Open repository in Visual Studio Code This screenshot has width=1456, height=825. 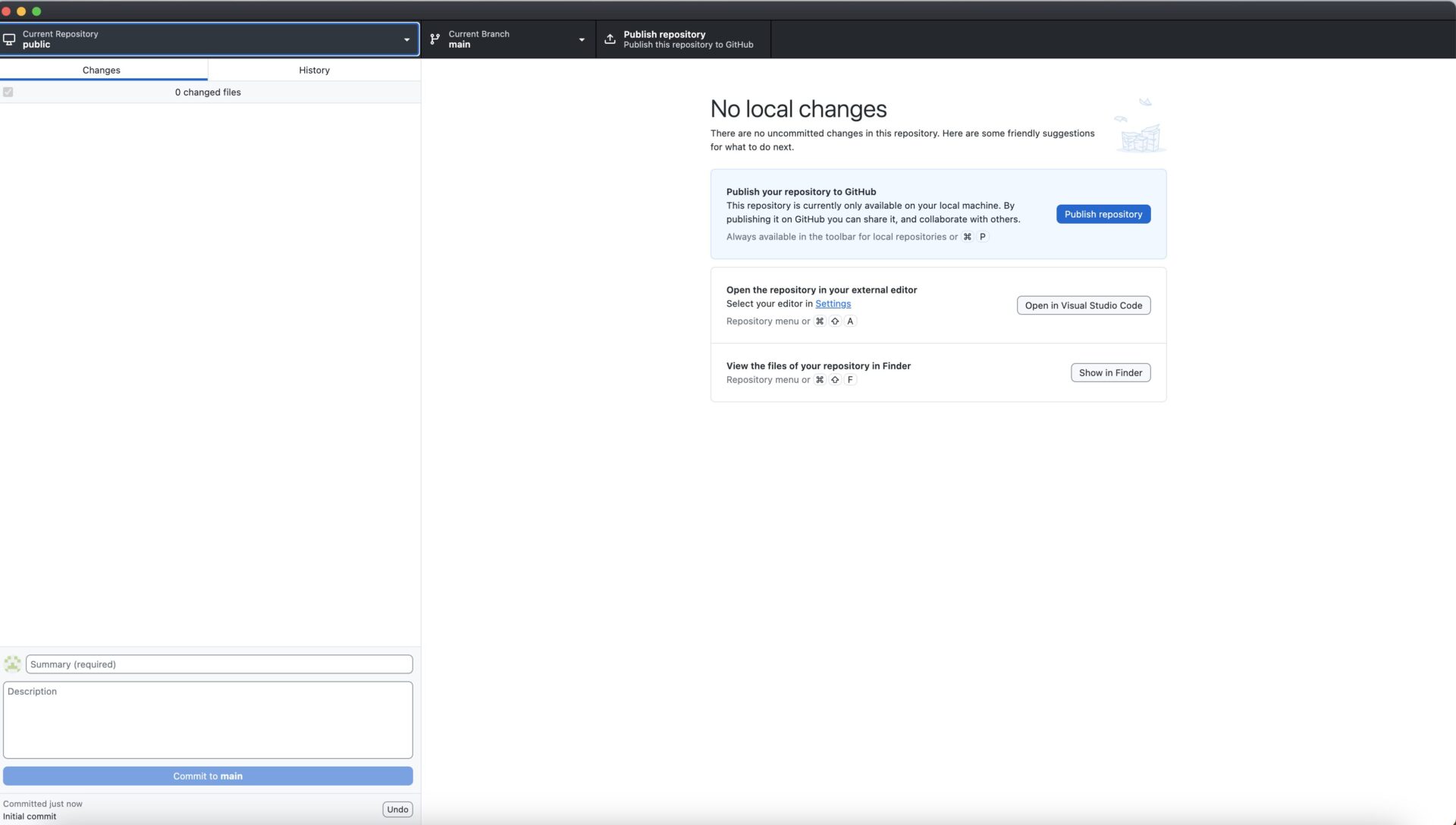(1083, 305)
